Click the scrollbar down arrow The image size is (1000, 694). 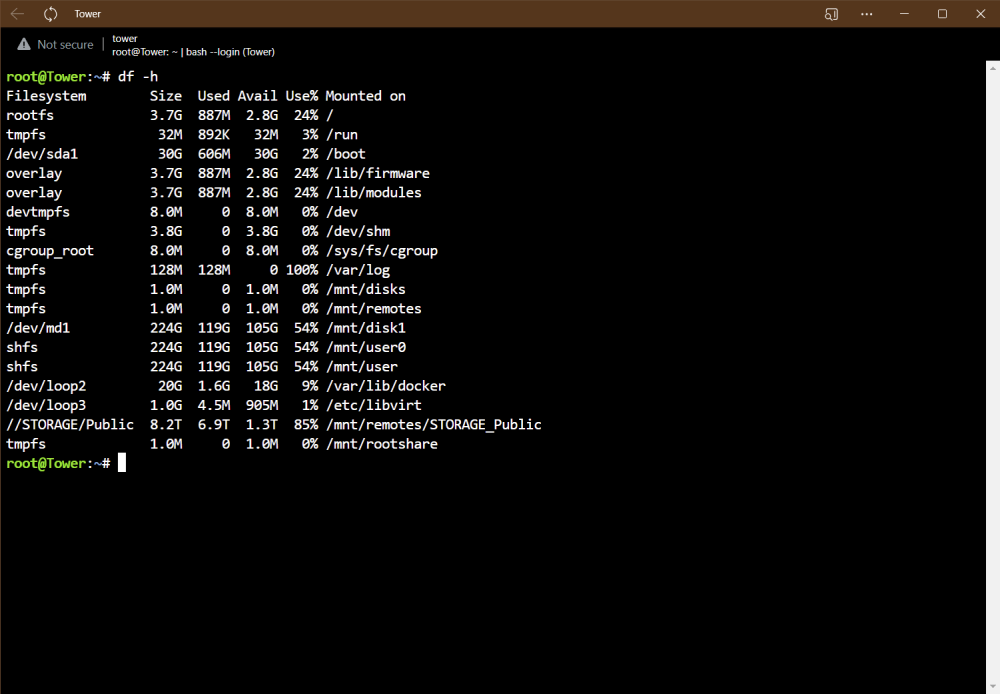(x=993, y=688)
